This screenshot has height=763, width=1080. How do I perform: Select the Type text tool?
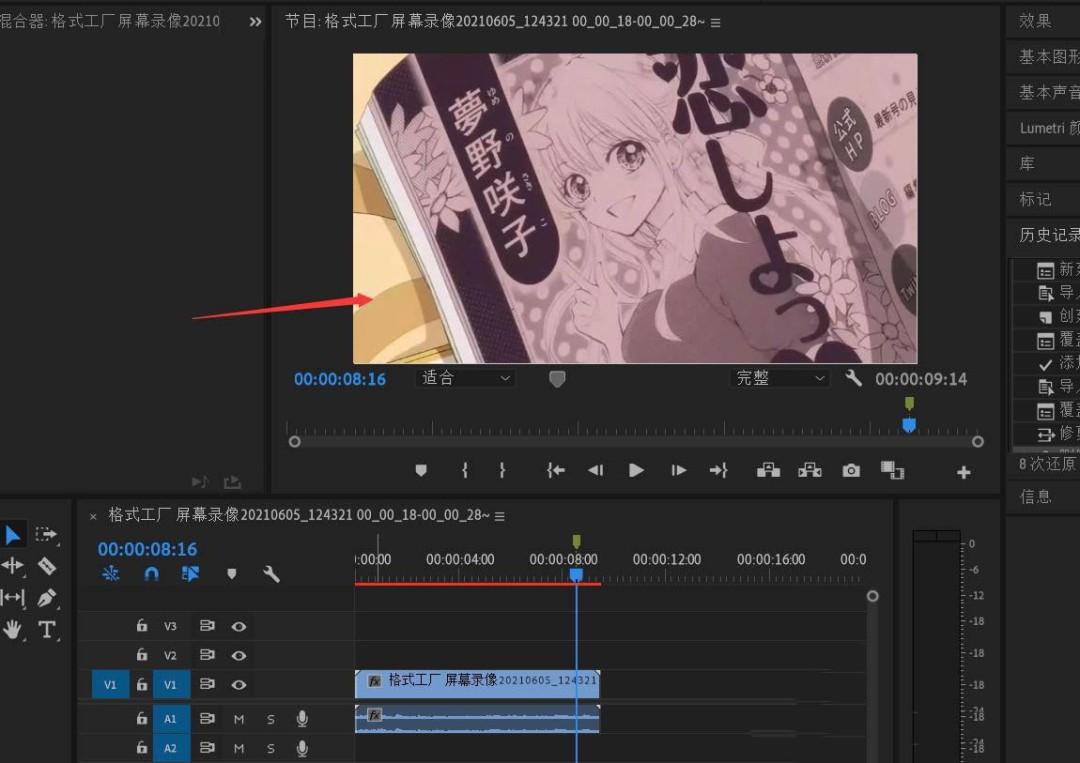point(47,630)
